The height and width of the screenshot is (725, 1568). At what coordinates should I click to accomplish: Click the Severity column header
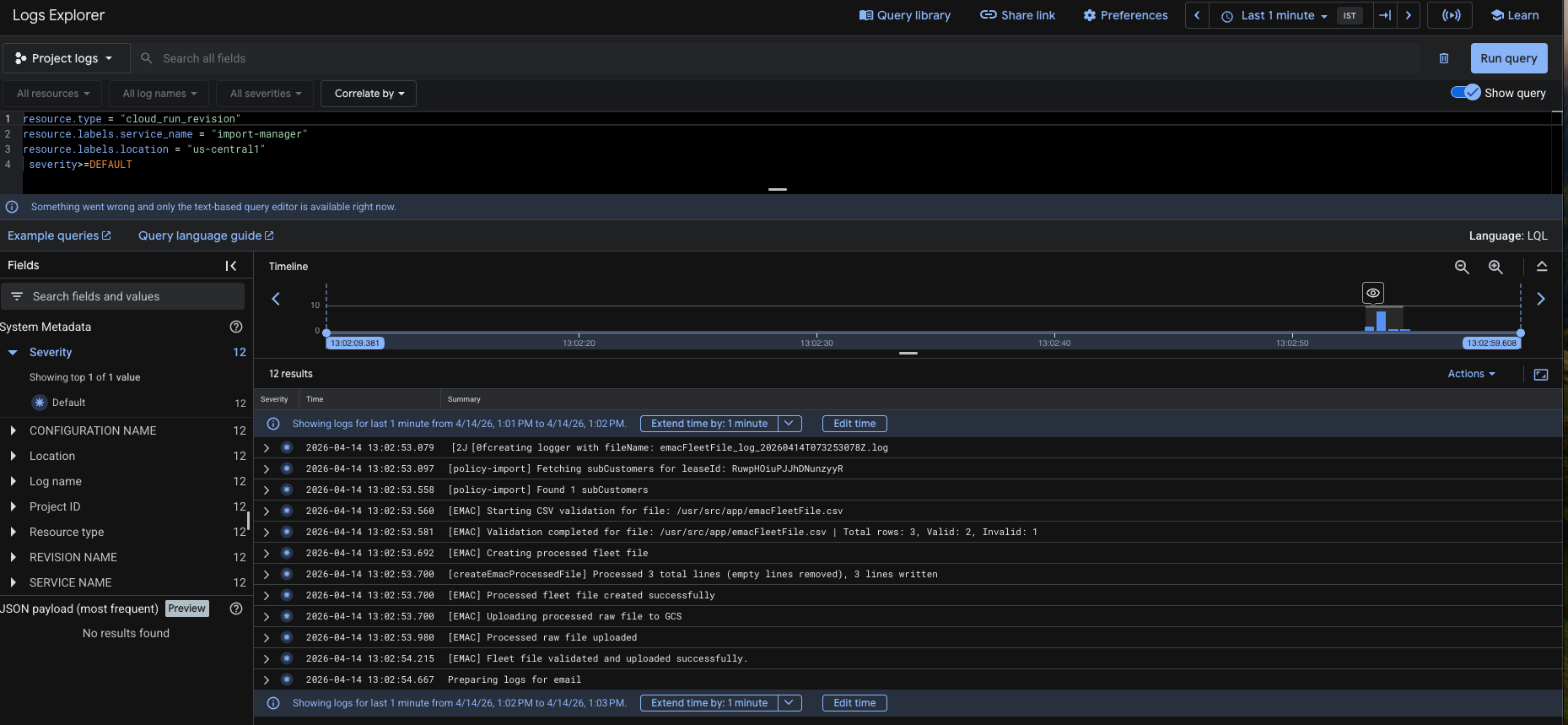274,399
